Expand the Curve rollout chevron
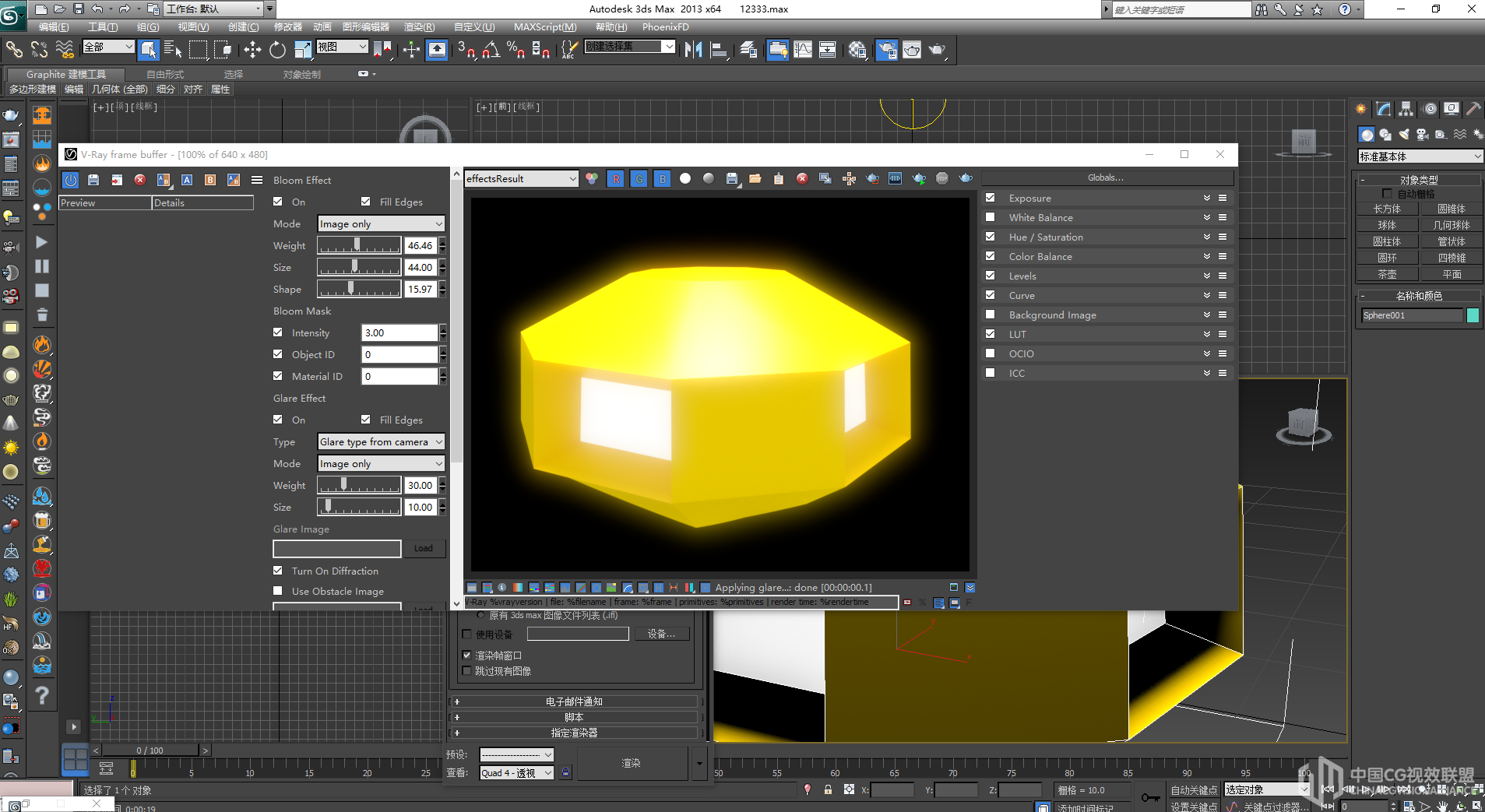This screenshot has width=1485, height=812. (x=1207, y=295)
